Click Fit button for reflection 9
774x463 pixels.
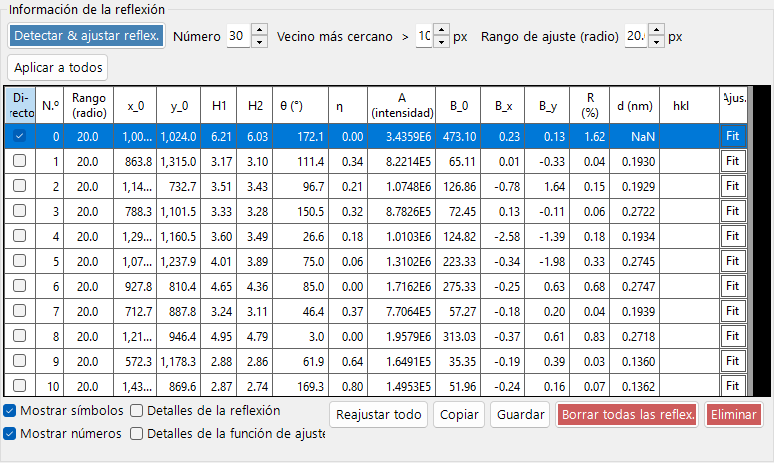click(x=733, y=361)
